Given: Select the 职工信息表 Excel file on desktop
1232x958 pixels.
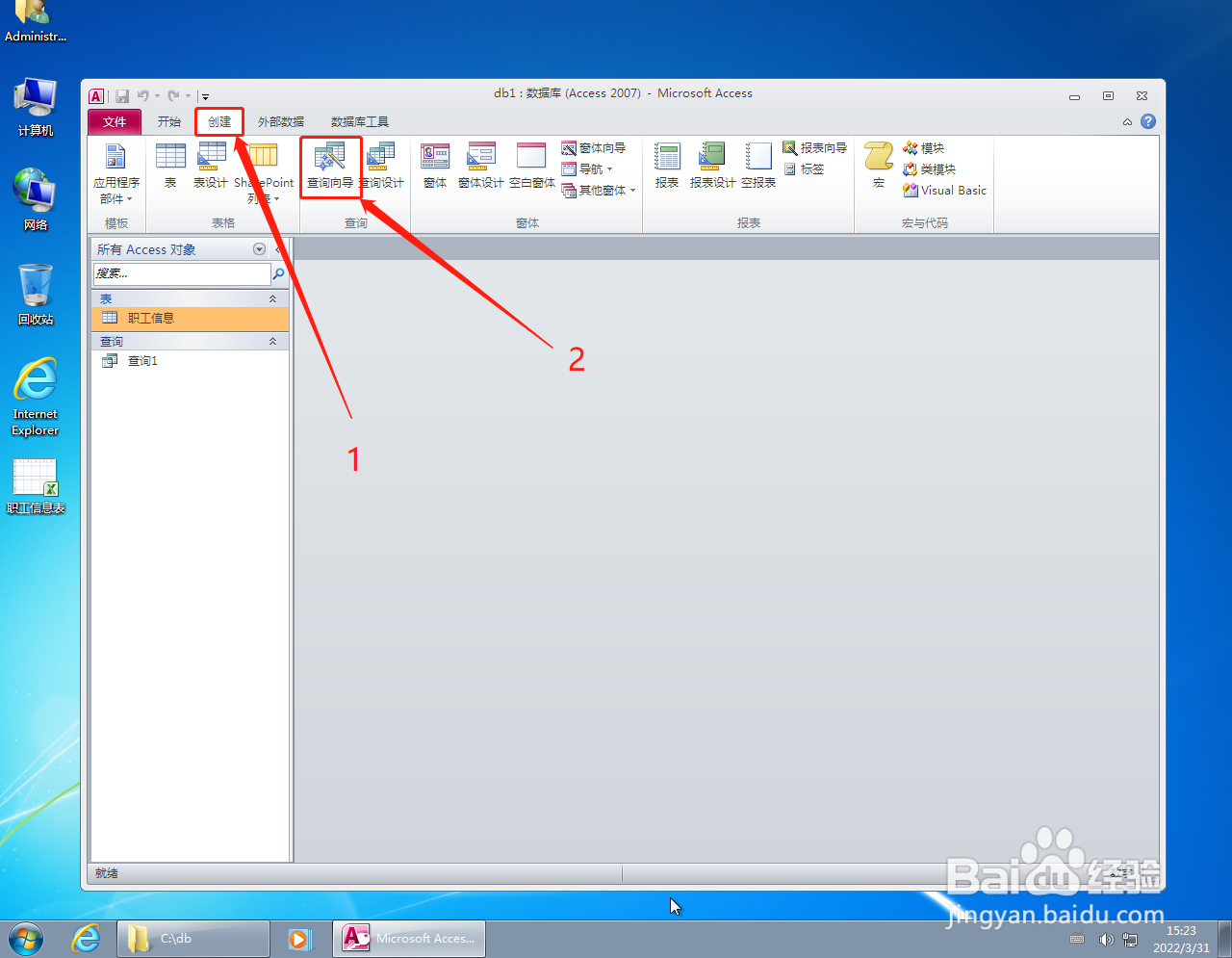Looking at the screenshot, I should 36,486.
